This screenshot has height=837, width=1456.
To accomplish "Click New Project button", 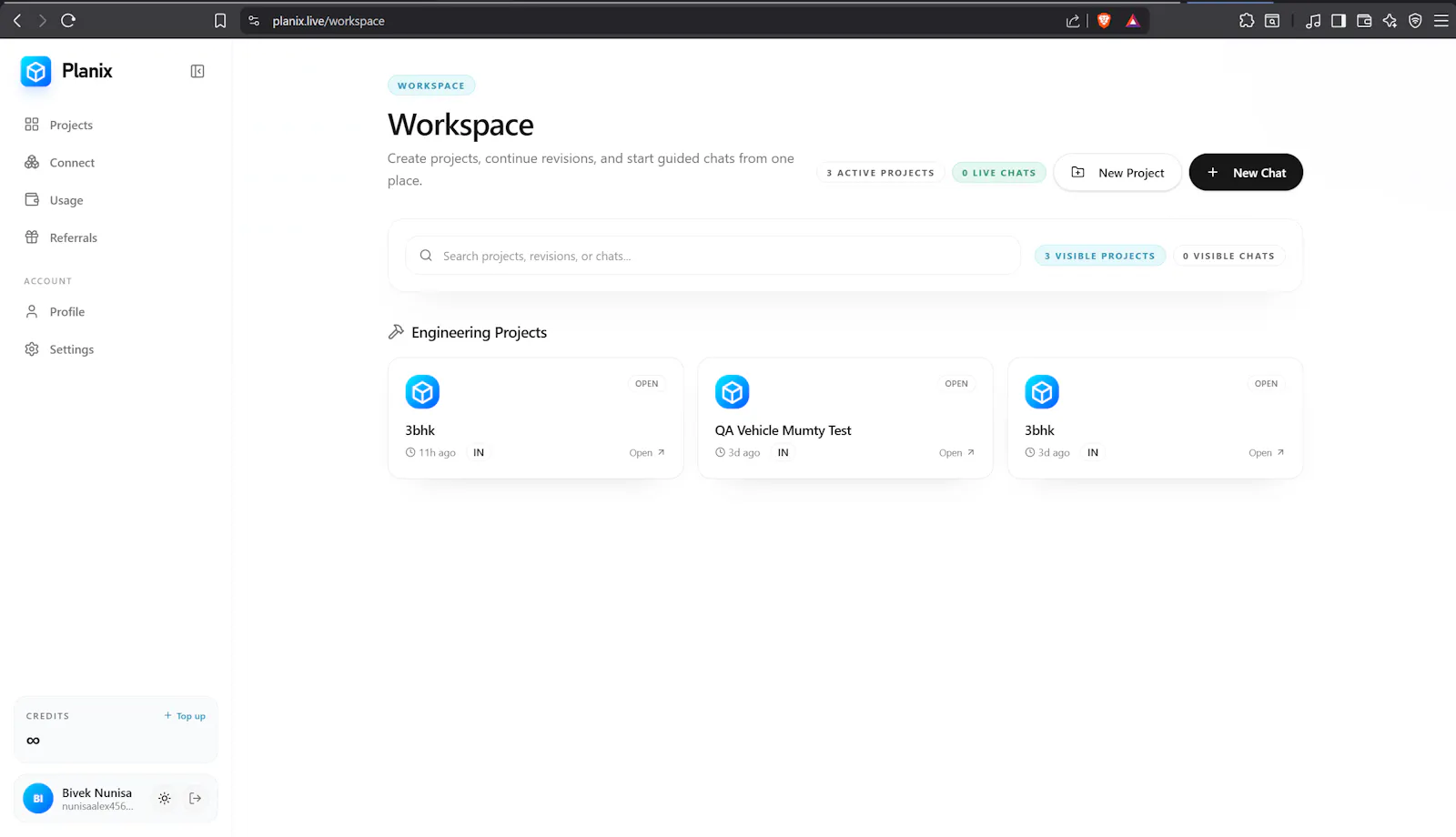I will pos(1117,173).
